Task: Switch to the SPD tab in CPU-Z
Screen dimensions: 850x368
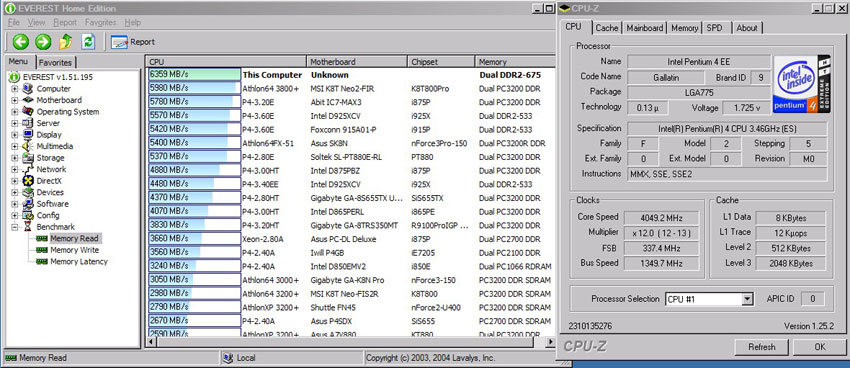Action: [x=714, y=28]
